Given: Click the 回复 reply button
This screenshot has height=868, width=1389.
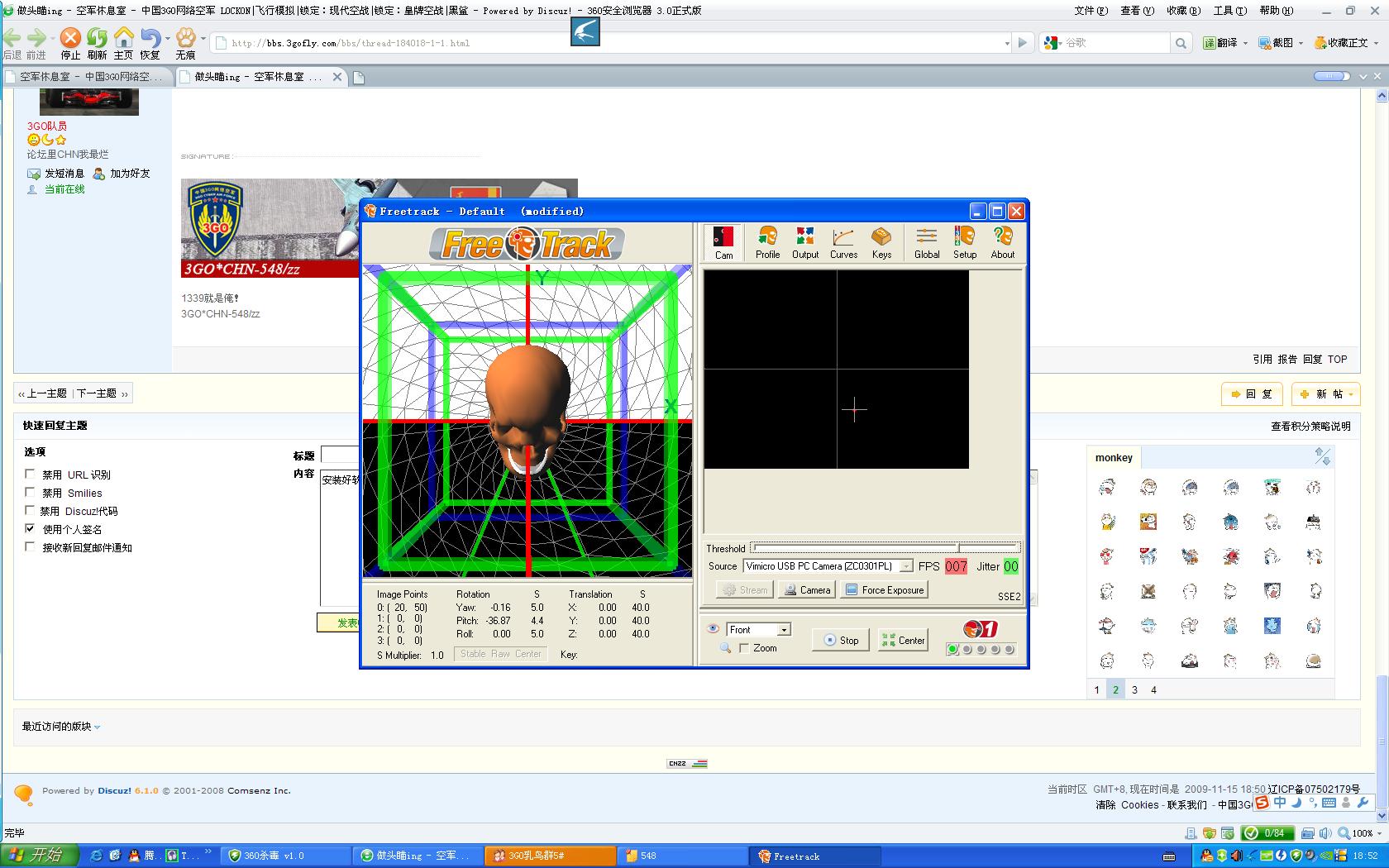Looking at the screenshot, I should click(1252, 394).
